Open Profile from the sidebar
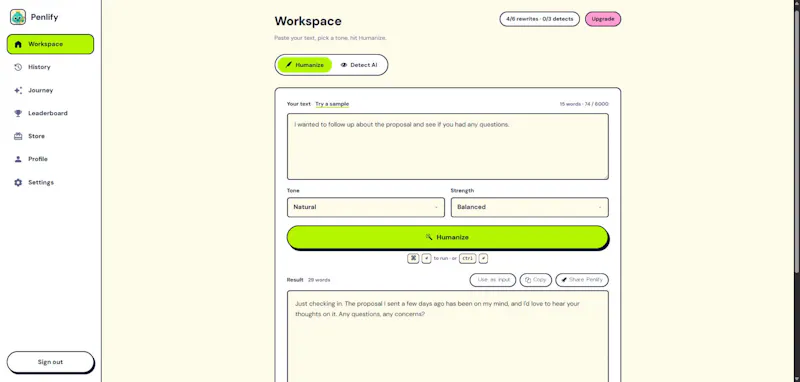Image resolution: width=800 pixels, height=382 pixels. [51, 159]
